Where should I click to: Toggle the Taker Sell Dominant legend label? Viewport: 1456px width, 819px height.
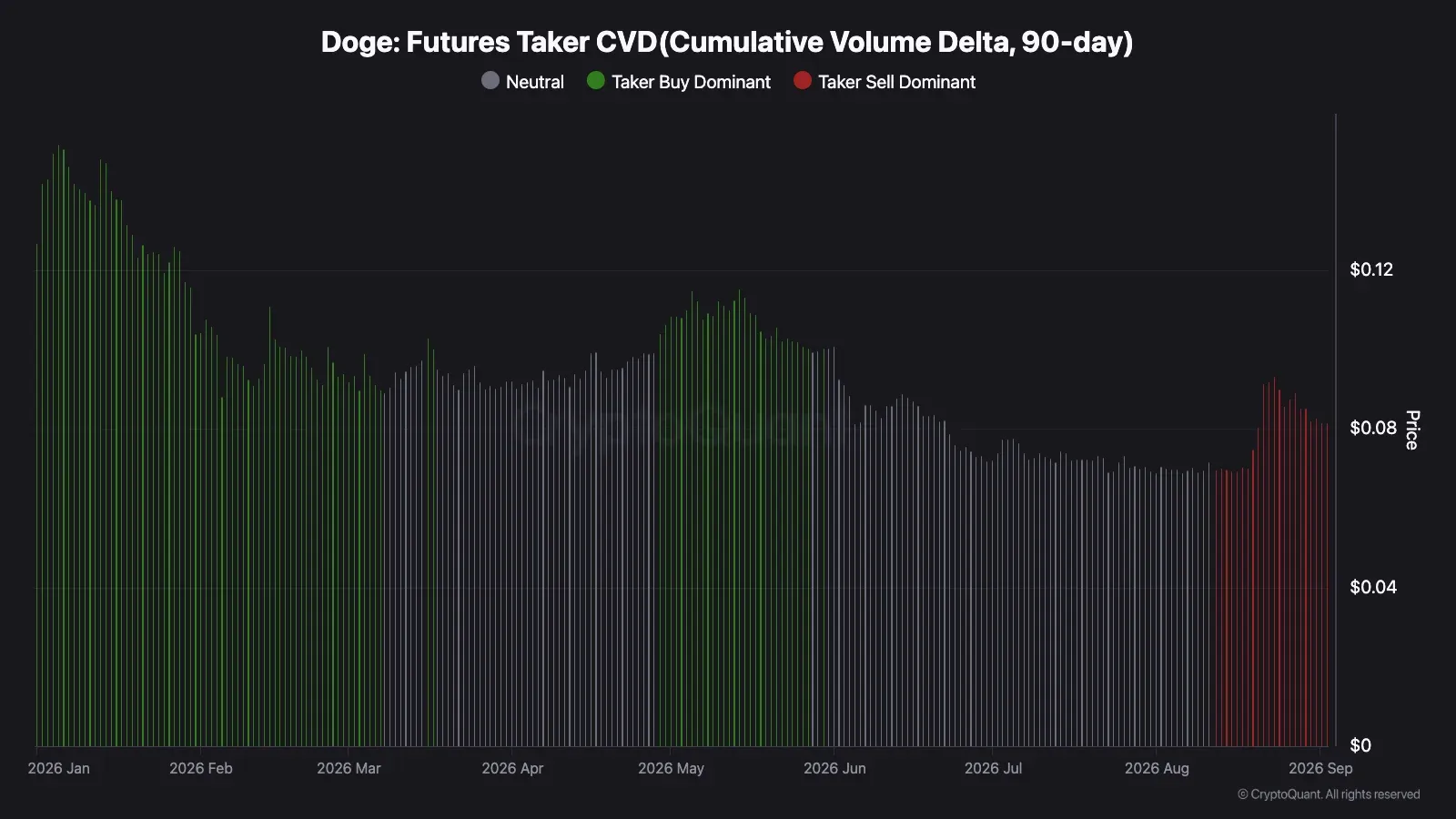click(x=896, y=82)
